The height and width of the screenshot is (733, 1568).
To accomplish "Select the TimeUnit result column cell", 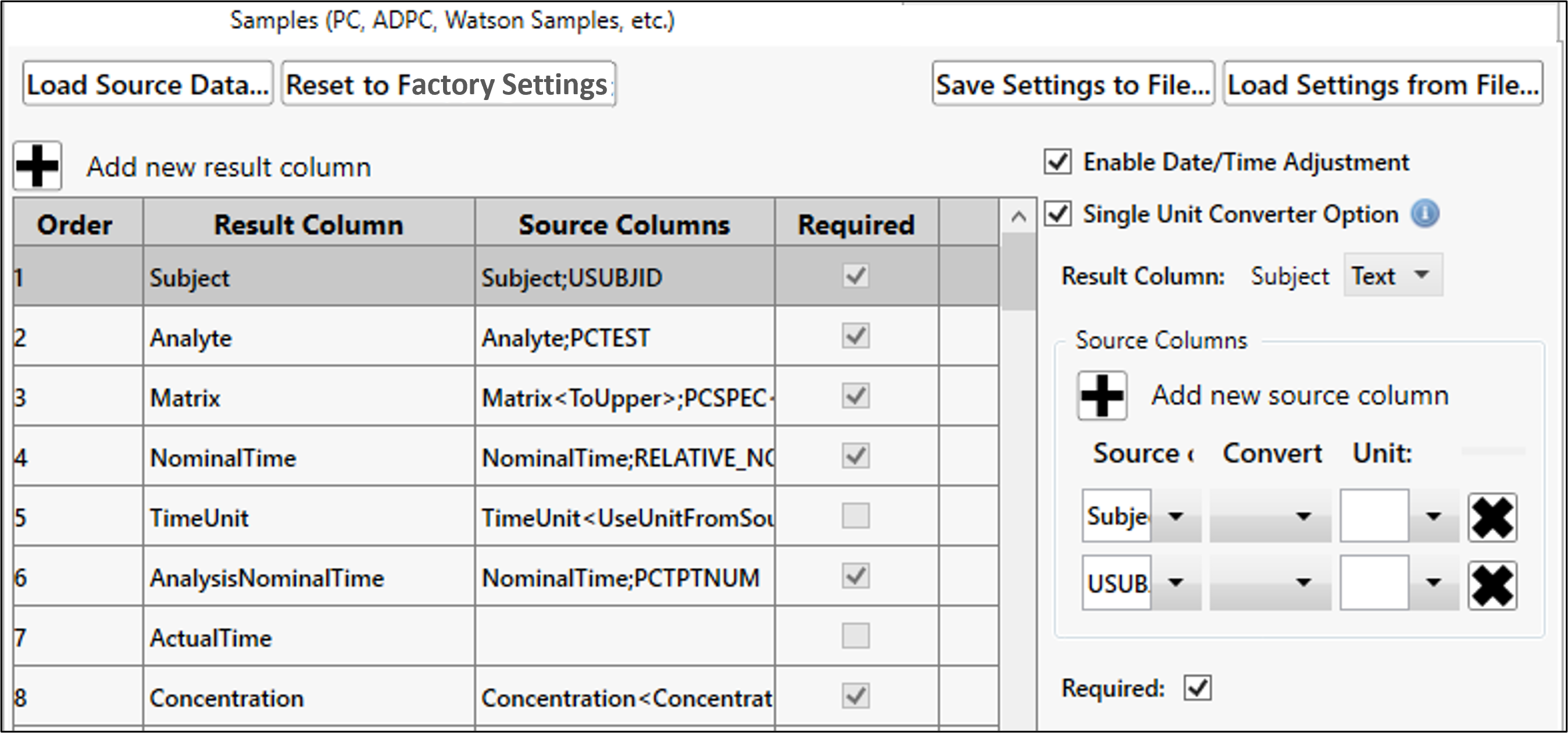I will [309, 517].
